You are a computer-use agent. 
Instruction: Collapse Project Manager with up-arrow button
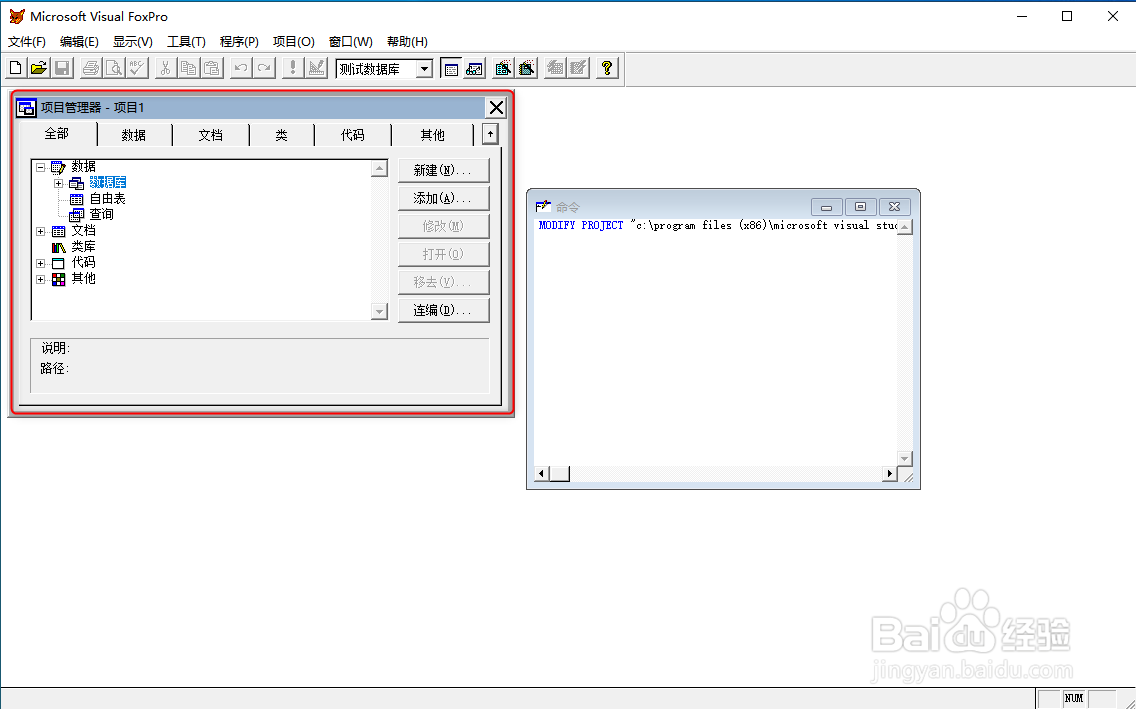[490, 134]
